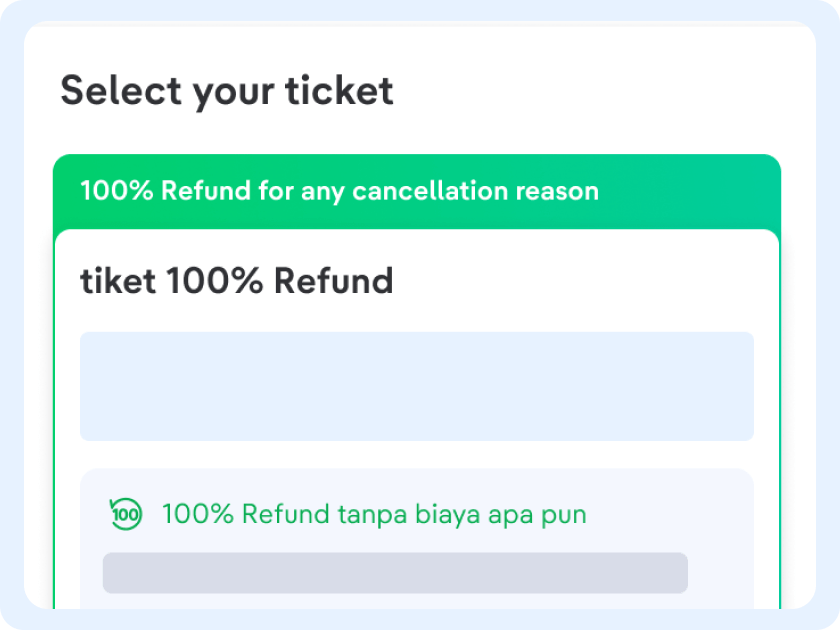Click the "Select your ticket" heading
Screen dimensions: 840x630
(227, 91)
